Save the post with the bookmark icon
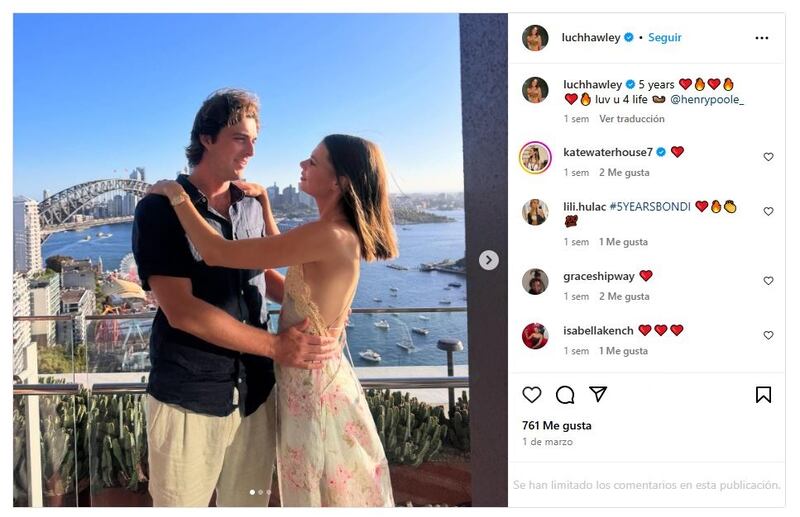Image resolution: width=800 pixels, height=517 pixels. tap(763, 395)
